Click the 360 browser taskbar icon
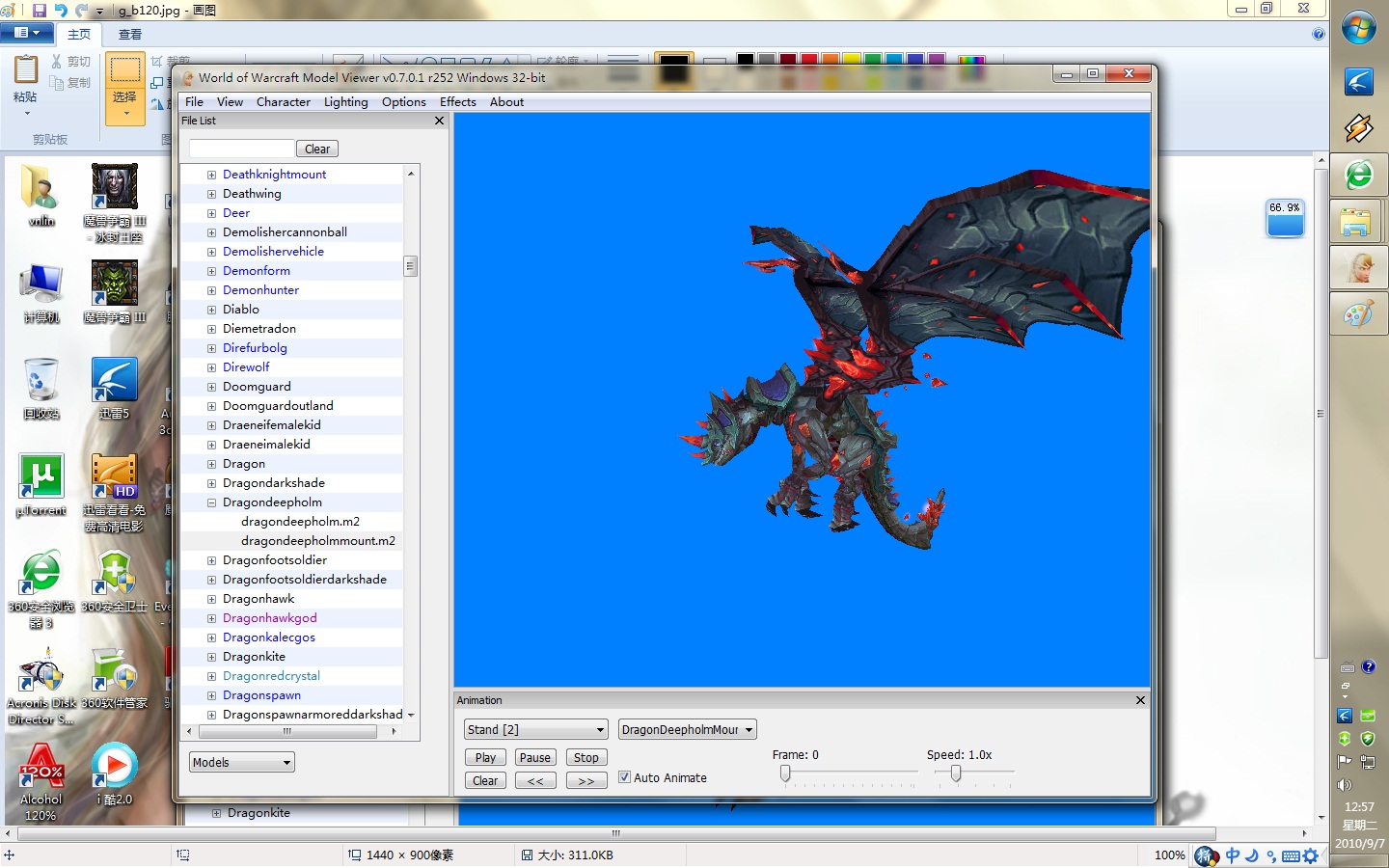The height and width of the screenshot is (868, 1389). click(1358, 175)
